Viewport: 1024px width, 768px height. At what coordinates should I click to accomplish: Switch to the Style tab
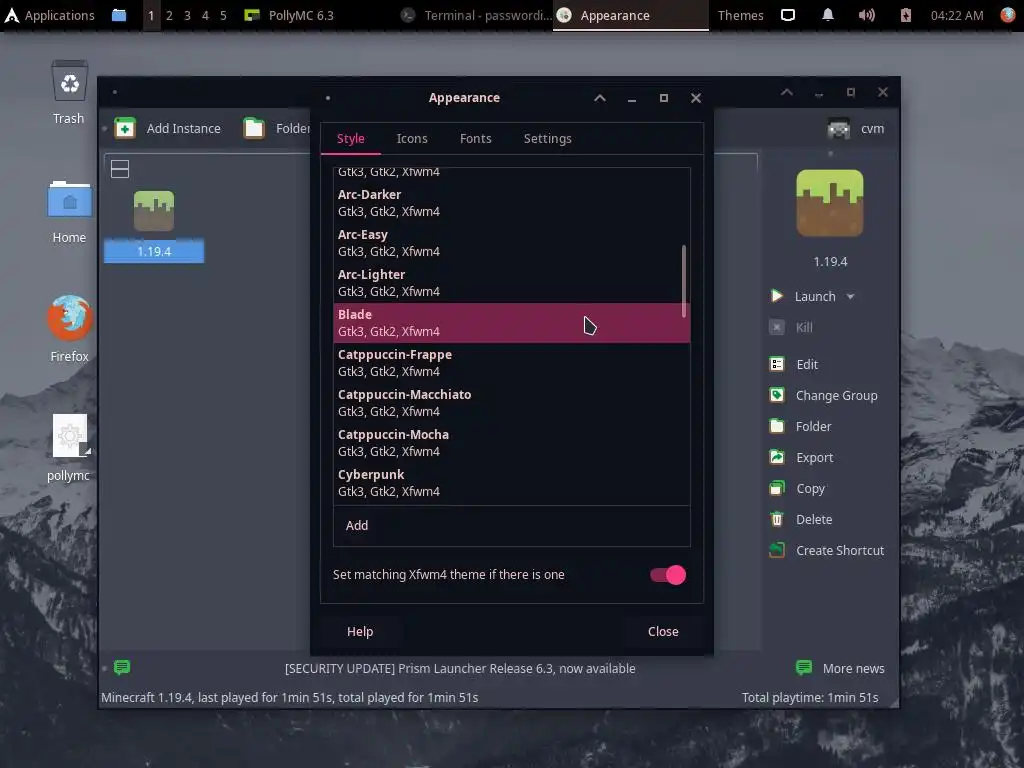(351, 138)
